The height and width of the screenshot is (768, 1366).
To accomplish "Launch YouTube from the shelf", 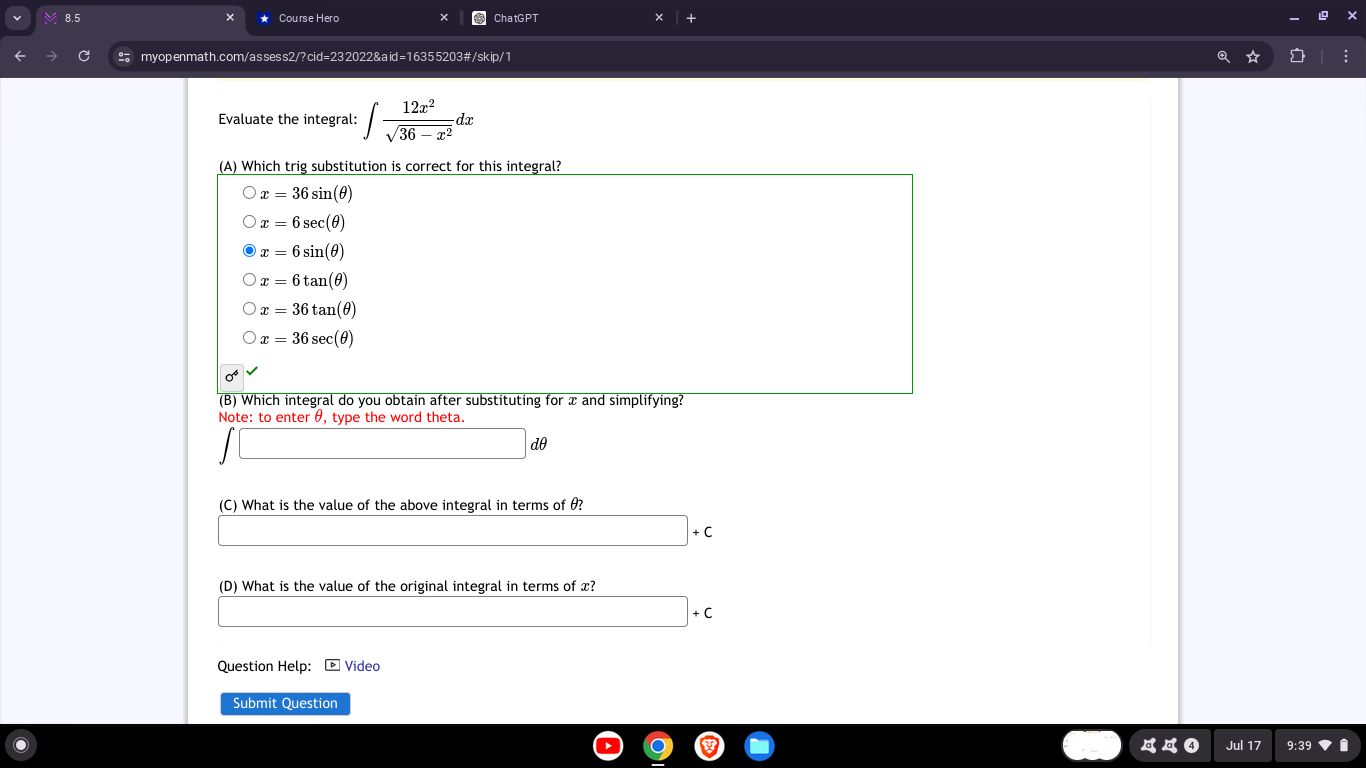I will 608,746.
